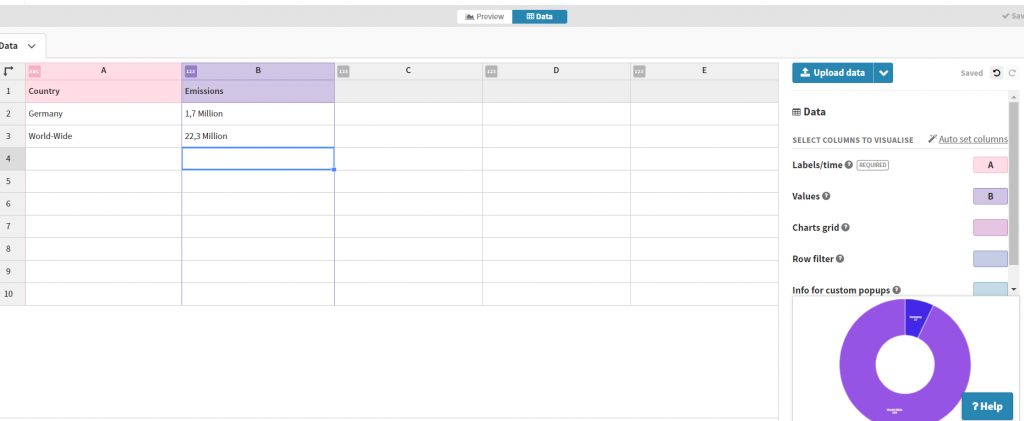Select the Germany cell
Viewport: 1024px width, 421px height.
pos(103,114)
